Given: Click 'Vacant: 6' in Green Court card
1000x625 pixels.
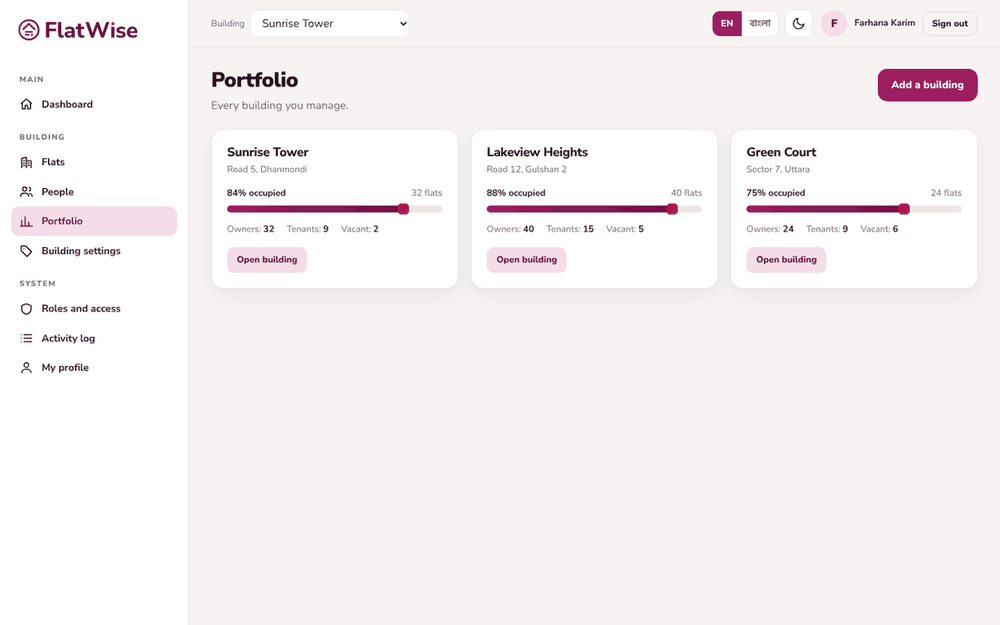Looking at the screenshot, I should click(x=879, y=229).
